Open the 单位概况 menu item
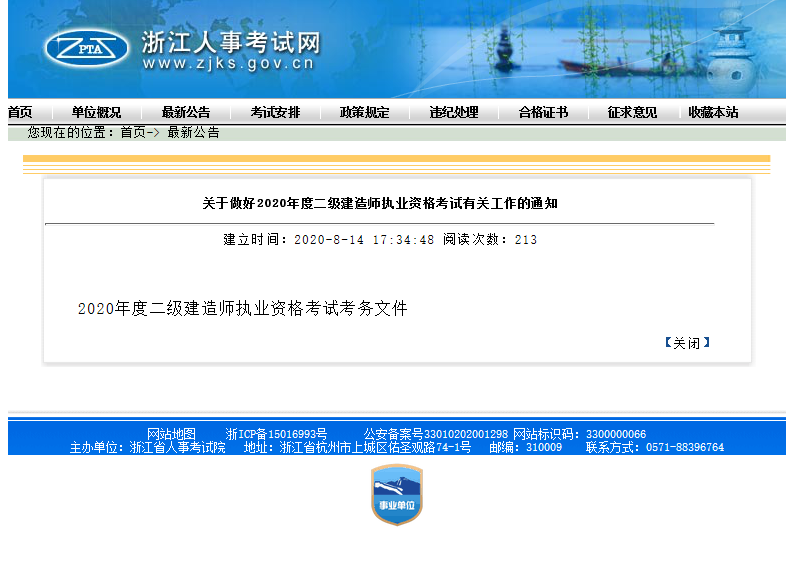 click(x=97, y=112)
